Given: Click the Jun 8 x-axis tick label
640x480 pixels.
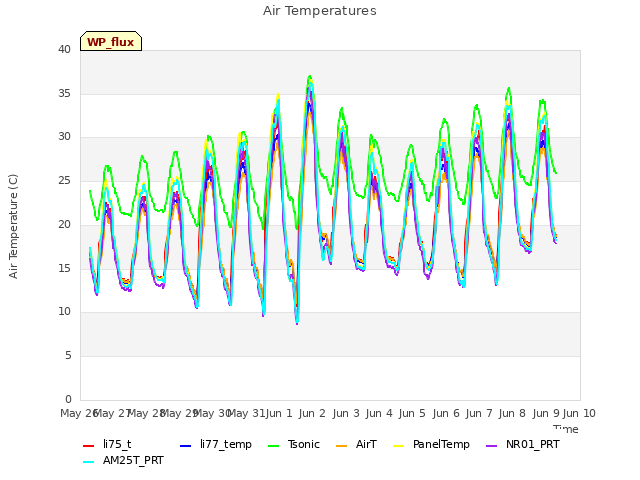Looking at the screenshot, I should [x=512, y=413].
